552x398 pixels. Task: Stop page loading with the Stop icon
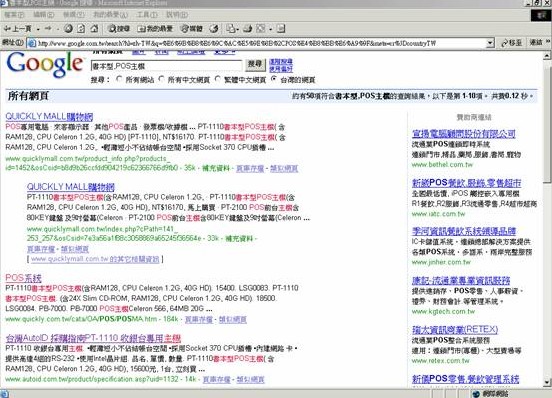click(69, 29)
